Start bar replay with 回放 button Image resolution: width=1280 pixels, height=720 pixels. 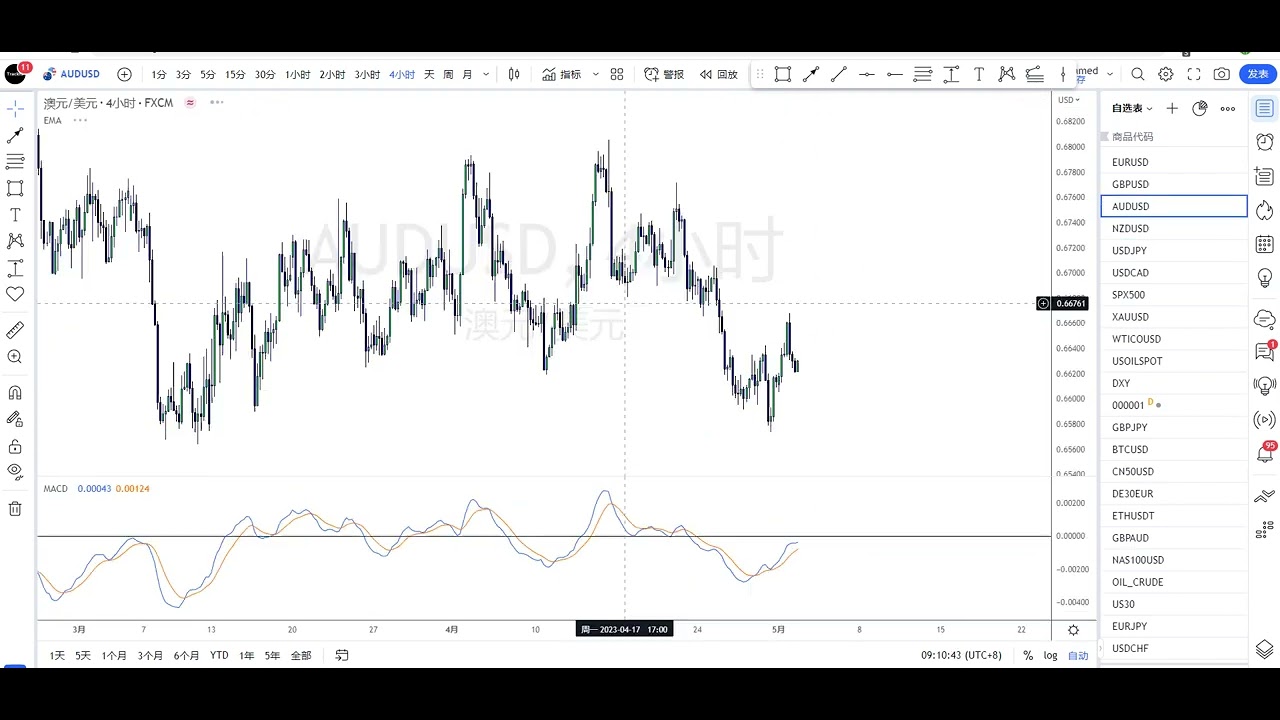point(718,74)
